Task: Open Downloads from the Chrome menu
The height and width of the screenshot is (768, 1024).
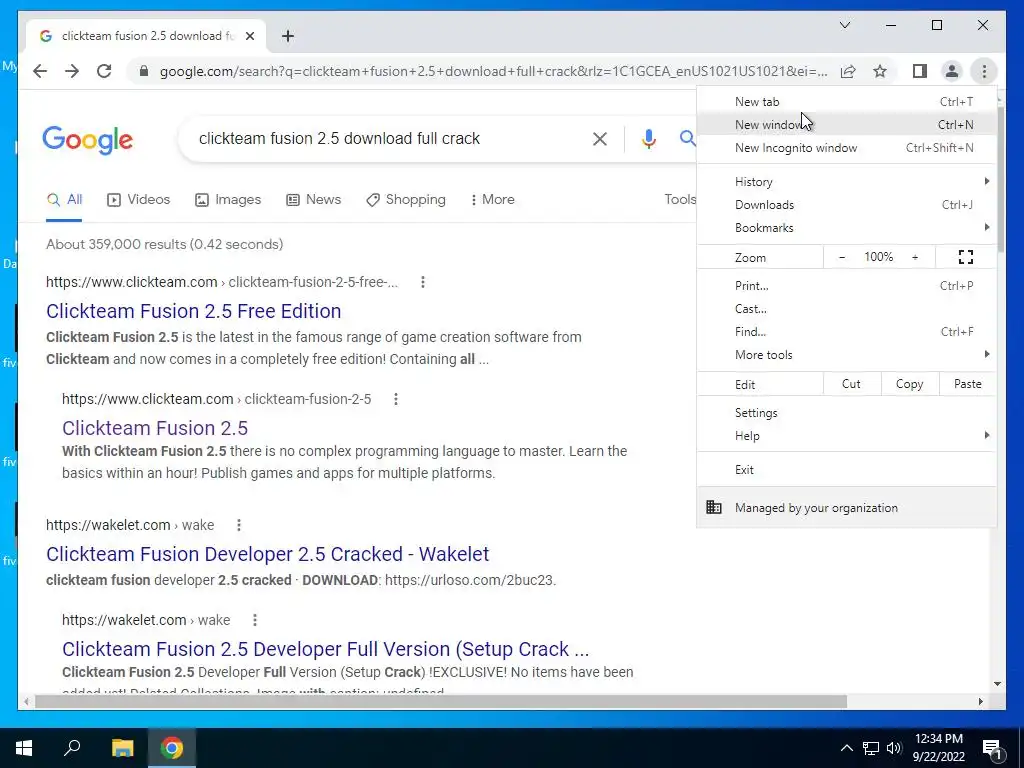Action: pyautogui.click(x=846, y=204)
